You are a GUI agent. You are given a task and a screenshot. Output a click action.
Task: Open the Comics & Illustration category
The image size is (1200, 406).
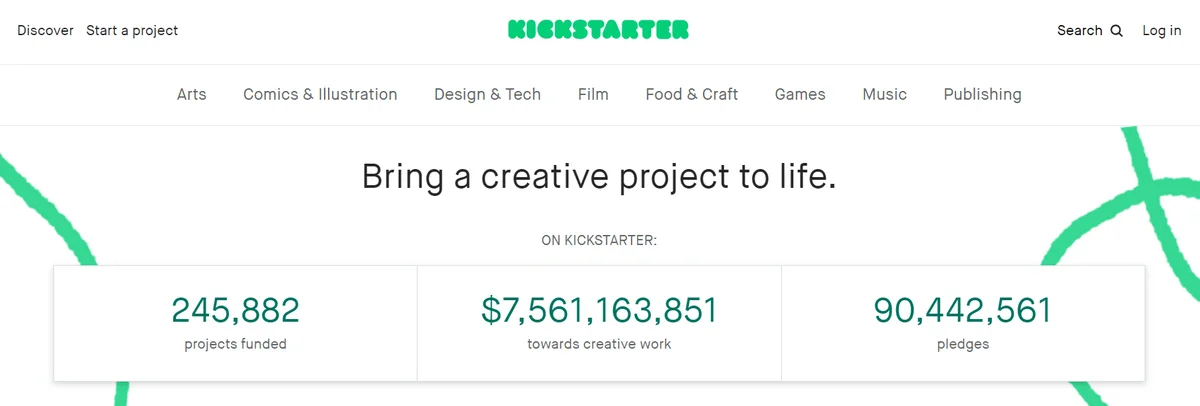pyautogui.click(x=320, y=94)
